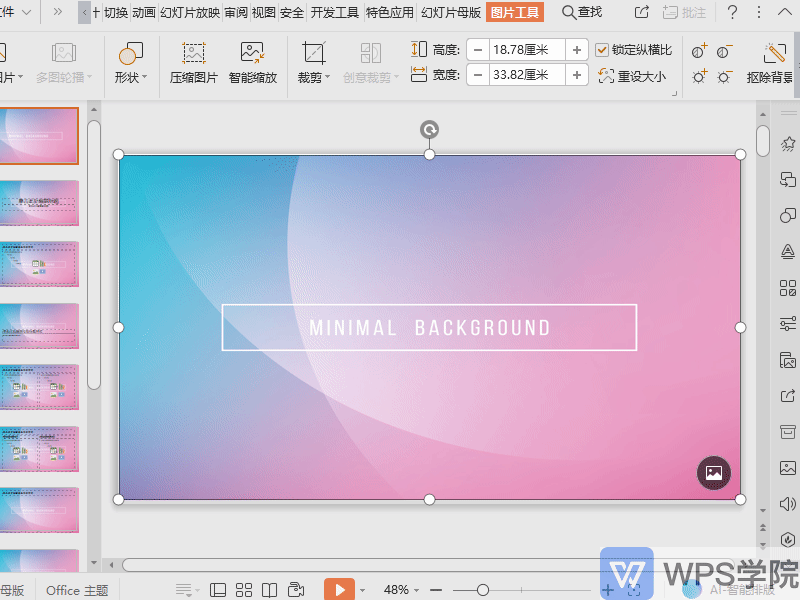This screenshot has width=800, height=600.
Task: Click the 智能缩放 smart zoom icon
Action: pos(253,53)
